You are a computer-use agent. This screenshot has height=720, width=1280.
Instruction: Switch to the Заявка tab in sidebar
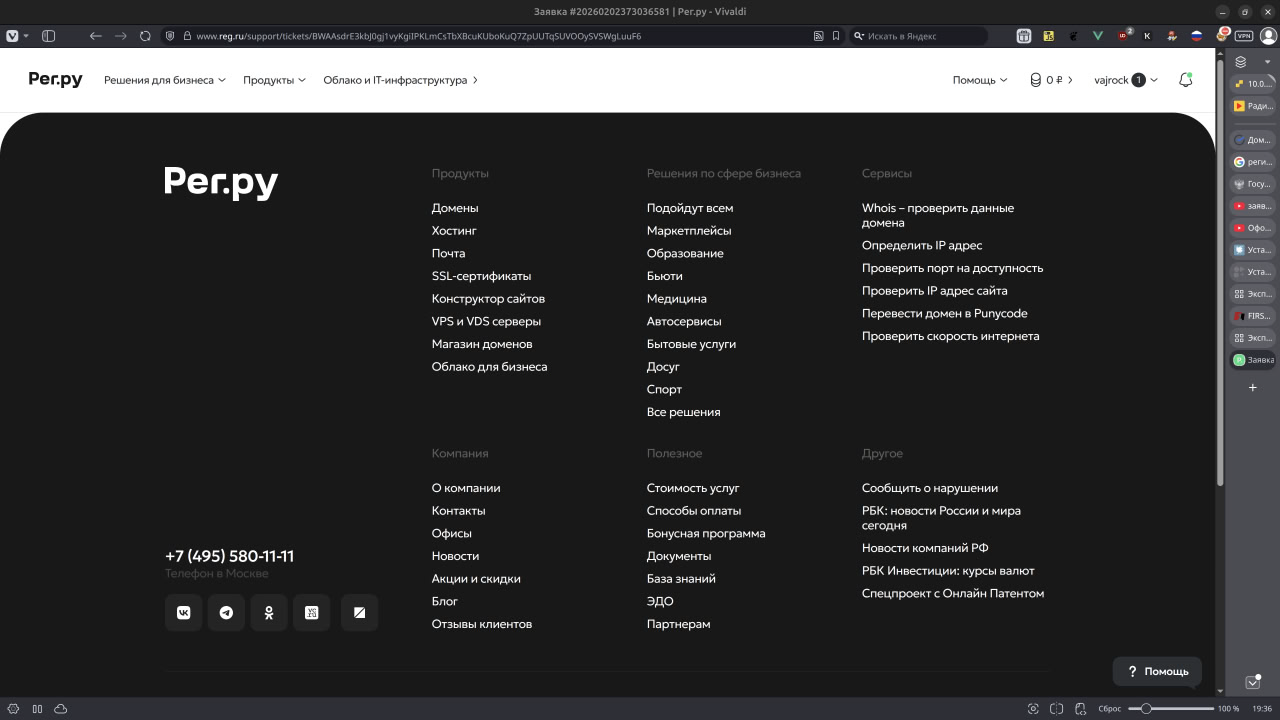(x=1253, y=359)
